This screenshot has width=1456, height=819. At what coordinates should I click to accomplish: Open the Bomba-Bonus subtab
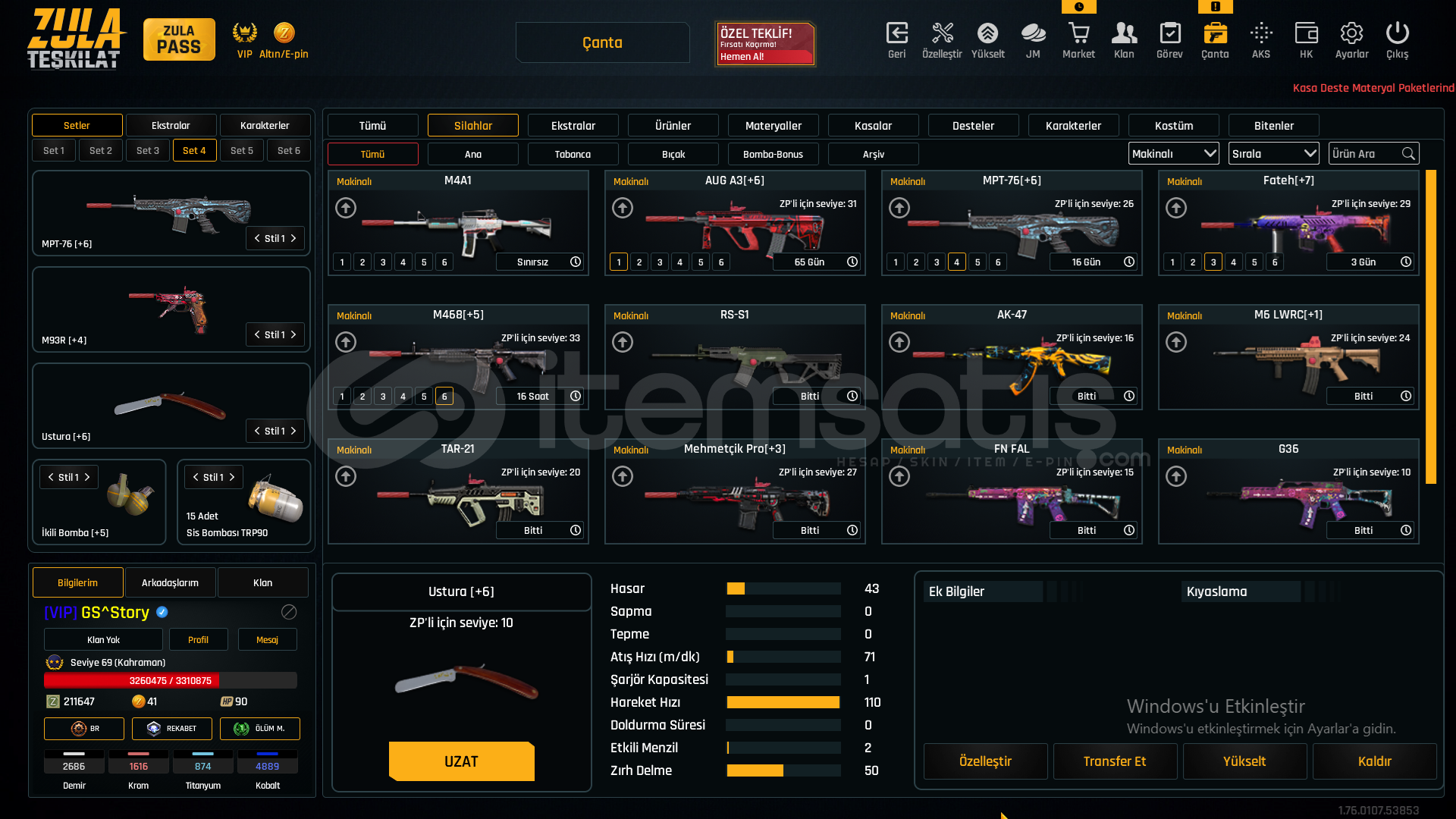tap(773, 155)
